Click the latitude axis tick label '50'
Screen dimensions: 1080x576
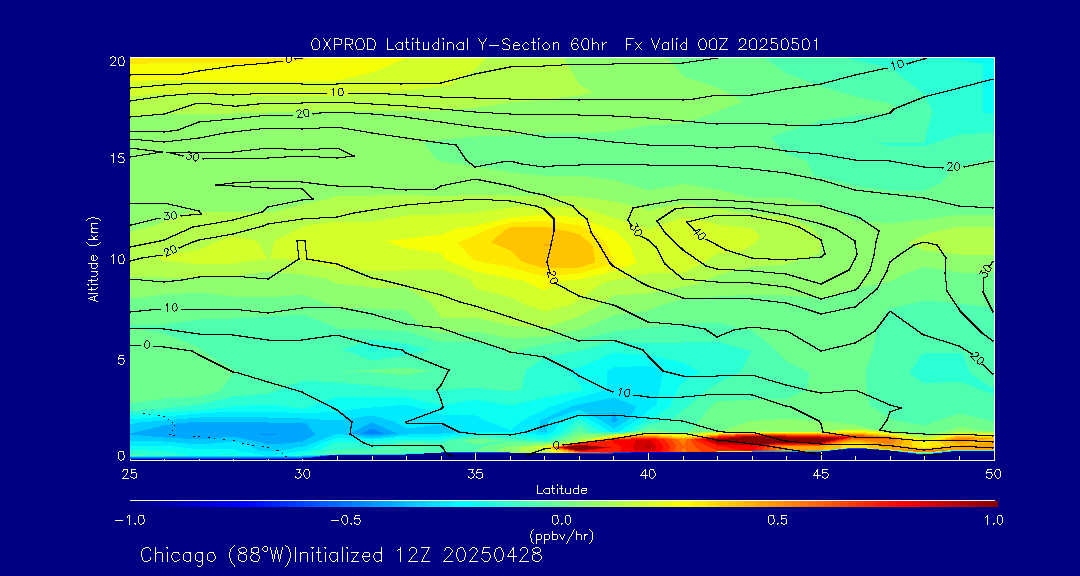pyautogui.click(x=994, y=474)
